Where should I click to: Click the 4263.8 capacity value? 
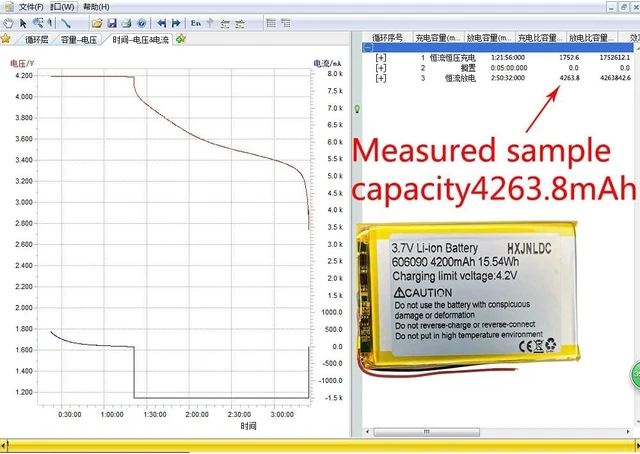click(569, 78)
